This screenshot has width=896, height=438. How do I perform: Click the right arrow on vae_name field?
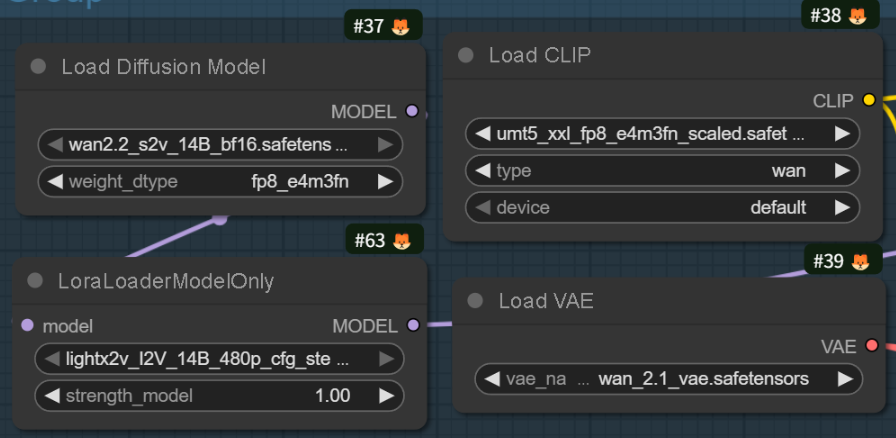pos(845,379)
